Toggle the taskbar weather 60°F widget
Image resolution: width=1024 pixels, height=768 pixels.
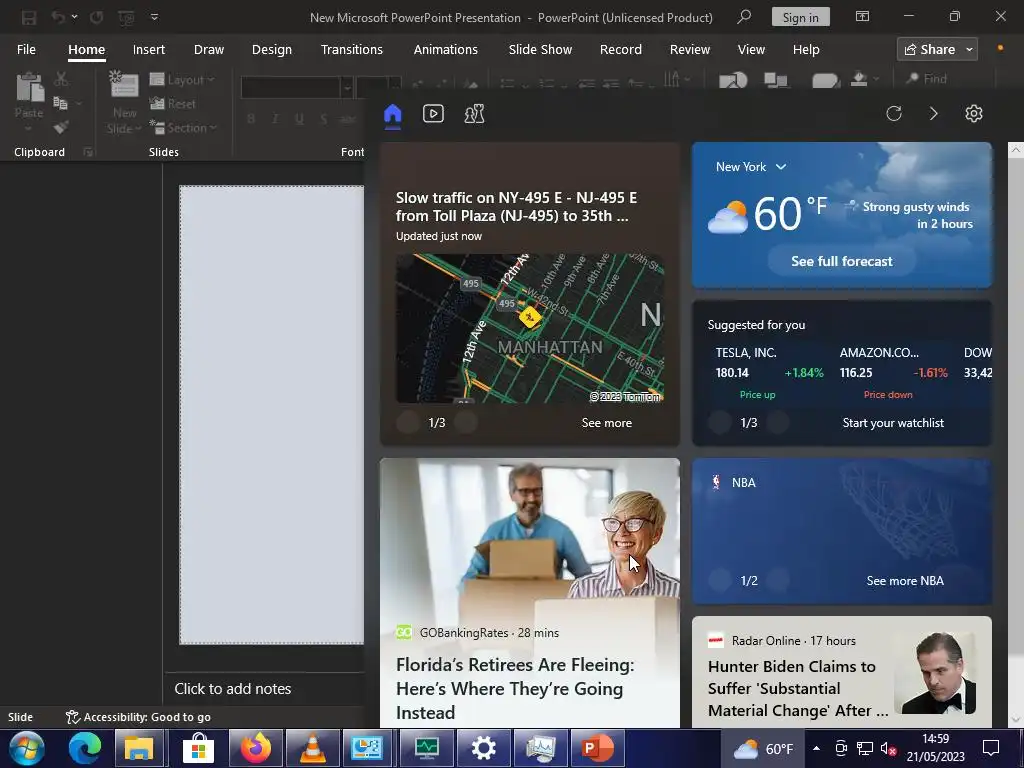tap(763, 748)
